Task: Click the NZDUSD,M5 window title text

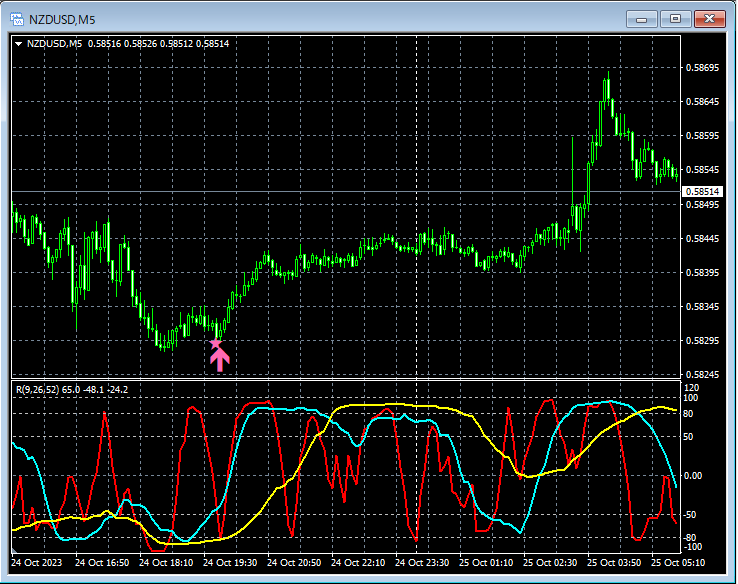Action: click(x=62, y=20)
